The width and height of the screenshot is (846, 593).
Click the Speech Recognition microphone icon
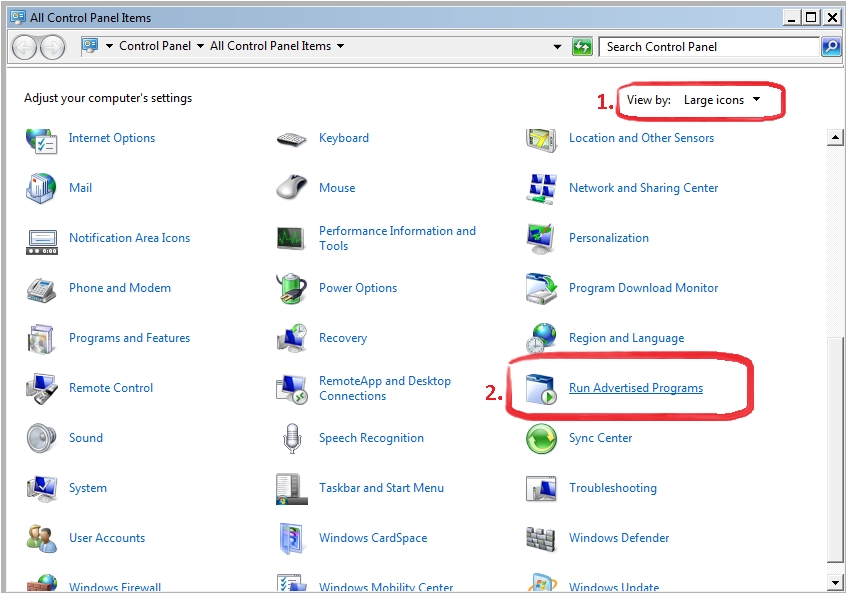coord(292,438)
